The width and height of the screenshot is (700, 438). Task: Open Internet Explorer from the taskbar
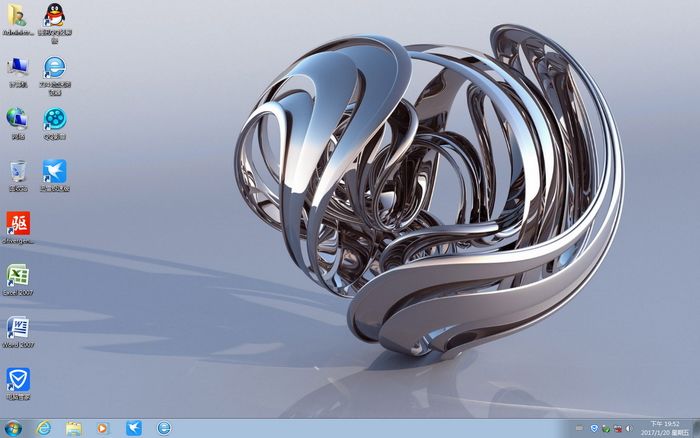[x=43, y=428]
